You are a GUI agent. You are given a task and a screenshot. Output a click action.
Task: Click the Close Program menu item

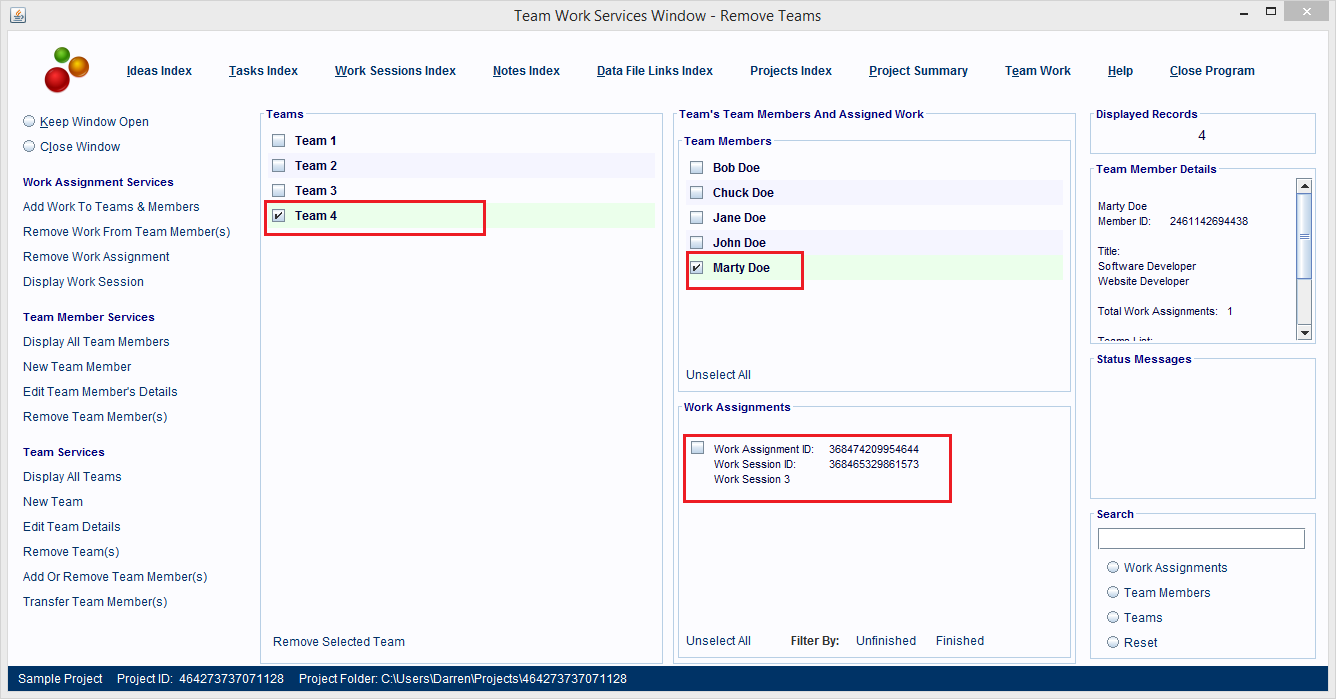[x=1212, y=71]
